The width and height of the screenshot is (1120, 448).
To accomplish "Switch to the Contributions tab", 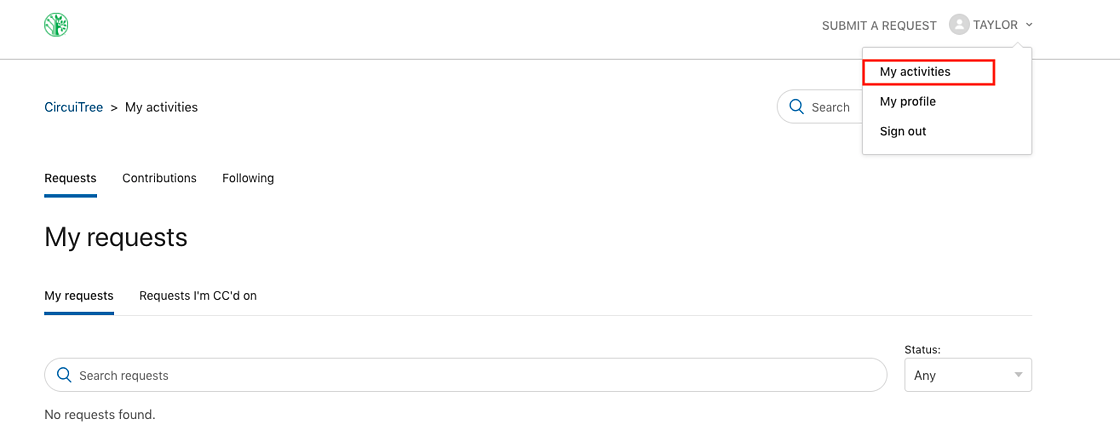I will point(159,178).
